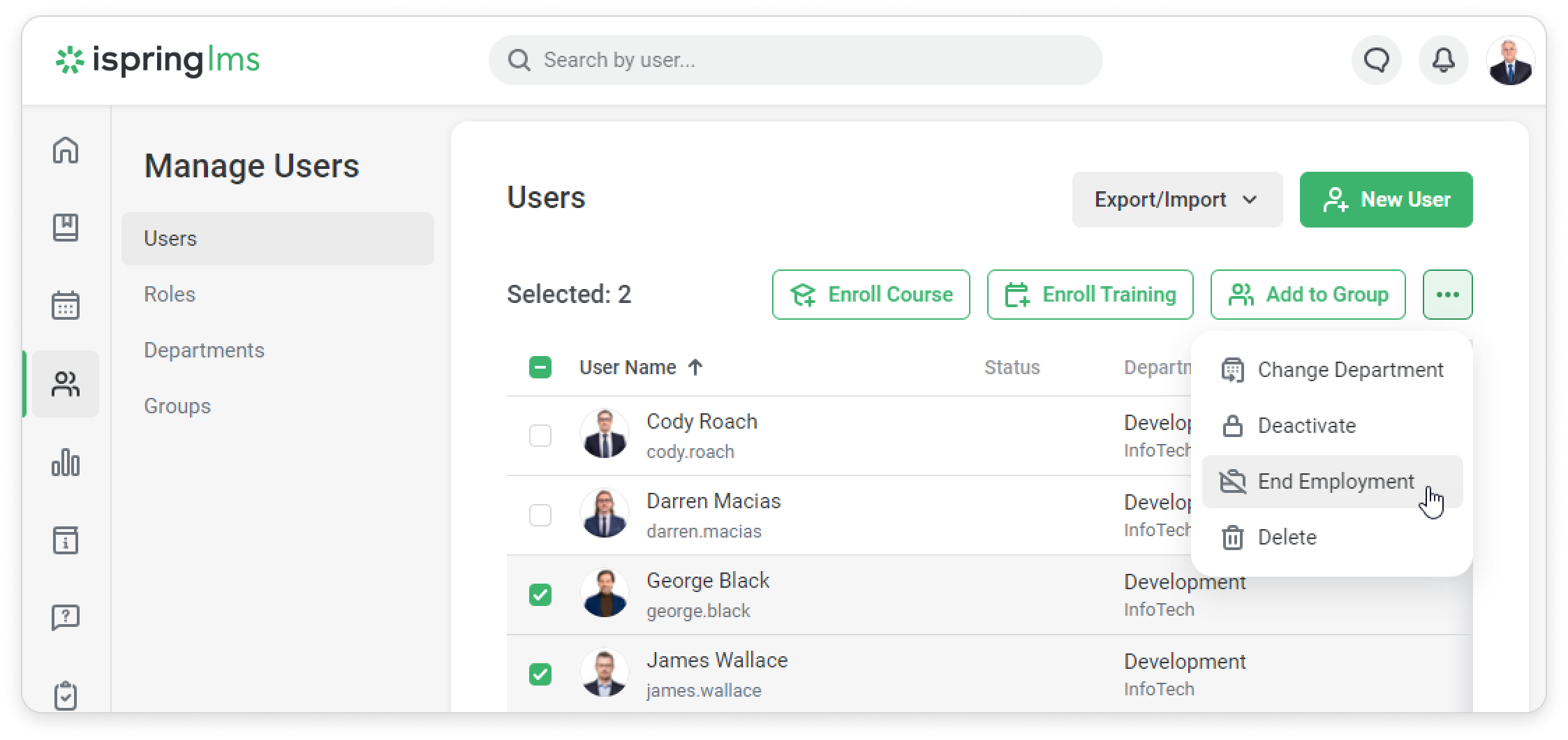Click the Enroll Course button

pyautogui.click(x=871, y=295)
